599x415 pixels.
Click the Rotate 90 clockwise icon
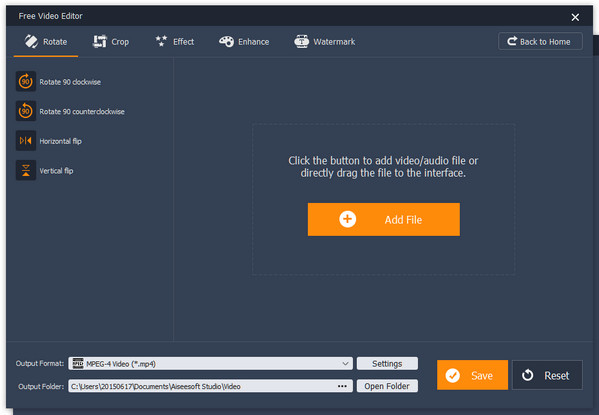click(x=26, y=81)
